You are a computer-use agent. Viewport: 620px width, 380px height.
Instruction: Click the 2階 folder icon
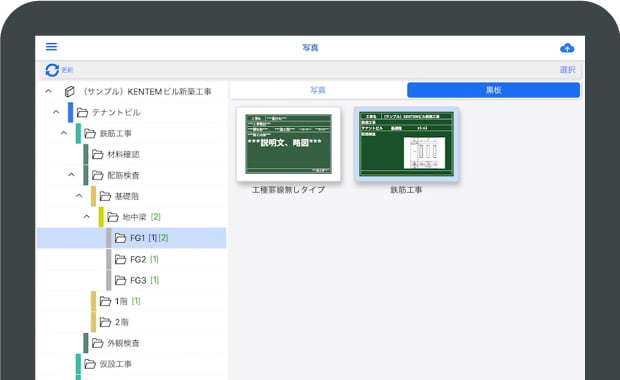pyautogui.click(x=105, y=322)
